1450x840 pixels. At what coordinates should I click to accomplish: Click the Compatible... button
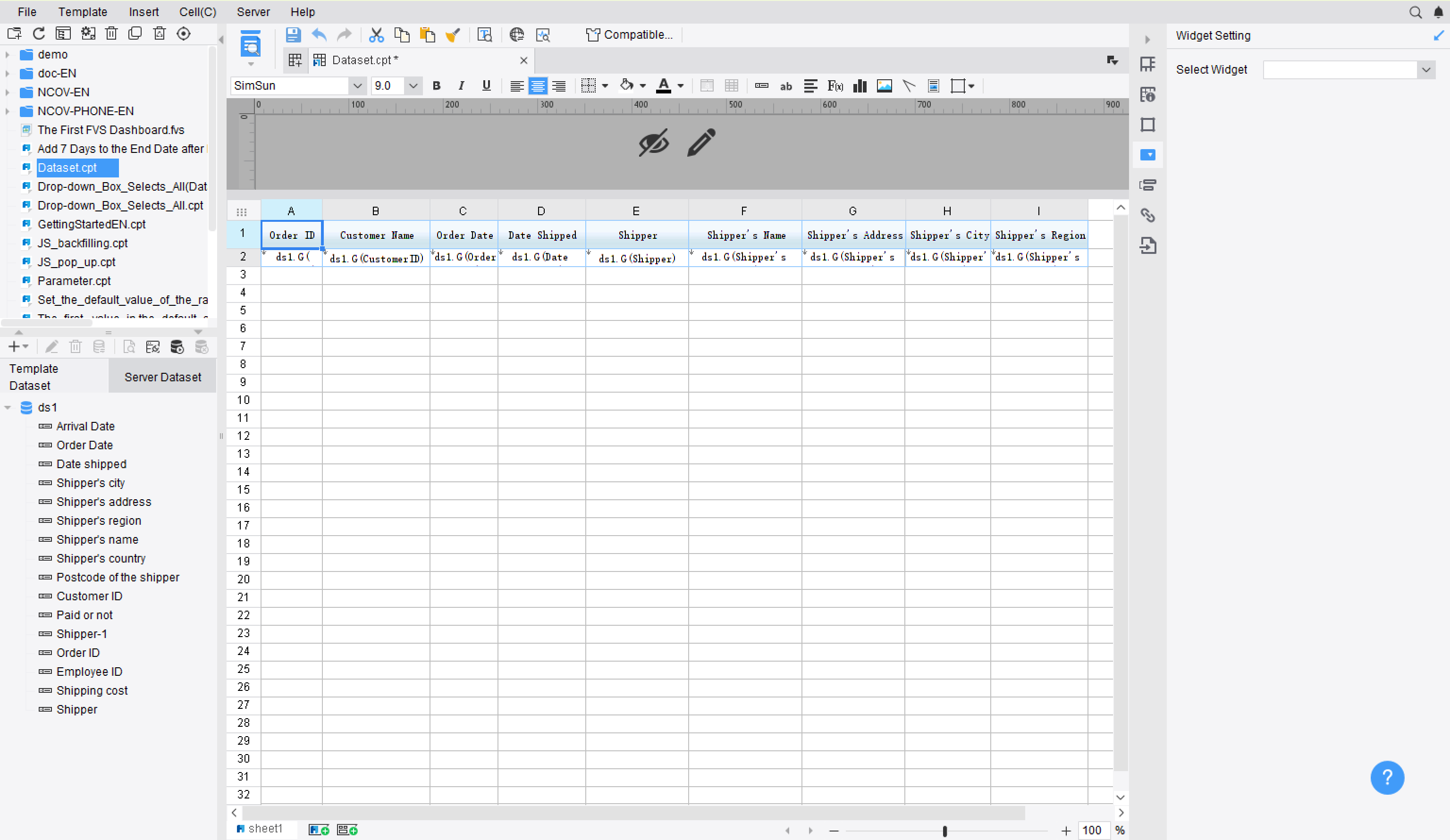click(x=630, y=35)
